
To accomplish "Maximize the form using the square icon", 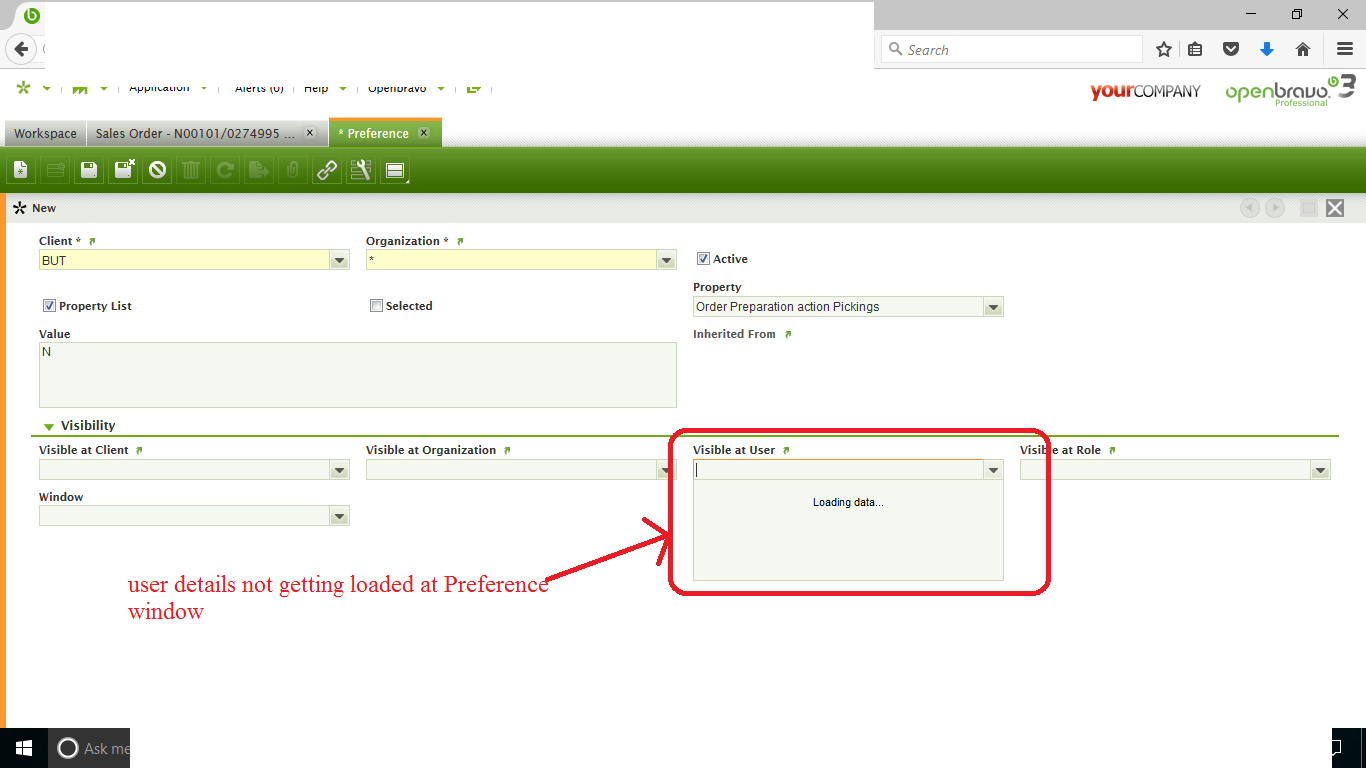I will pos(1308,208).
